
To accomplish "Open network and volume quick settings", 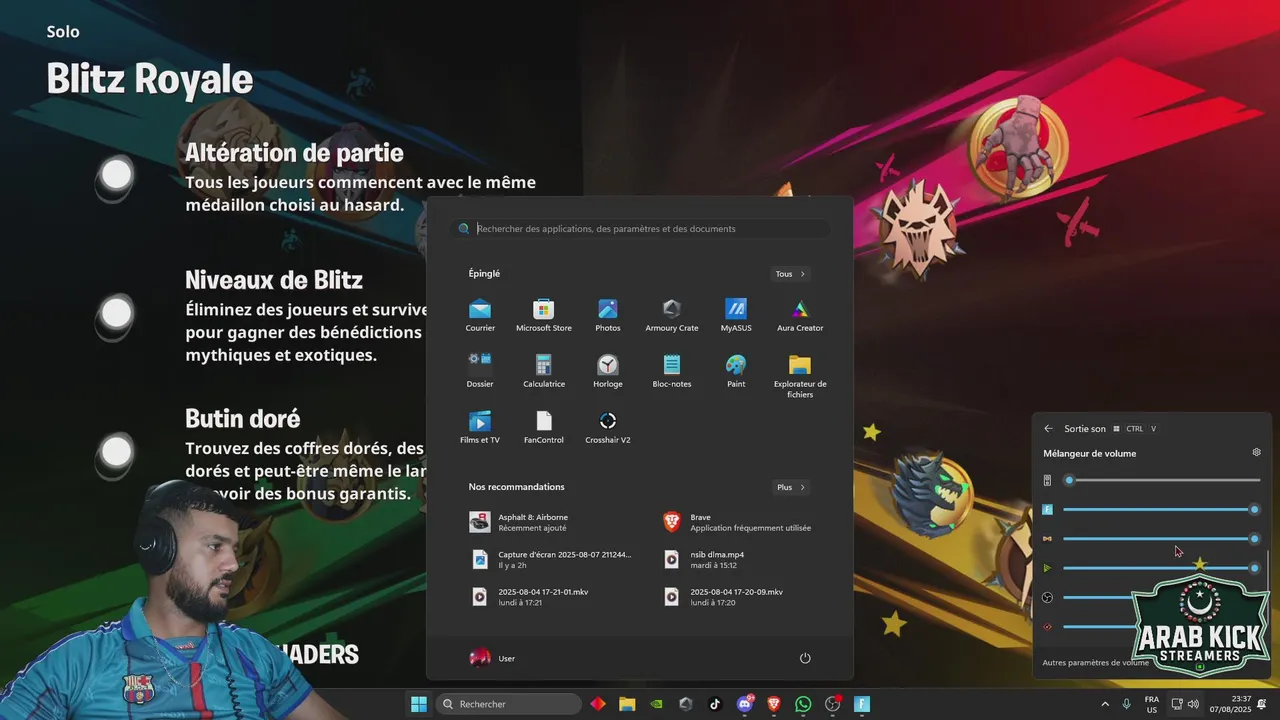I will click(x=1185, y=704).
